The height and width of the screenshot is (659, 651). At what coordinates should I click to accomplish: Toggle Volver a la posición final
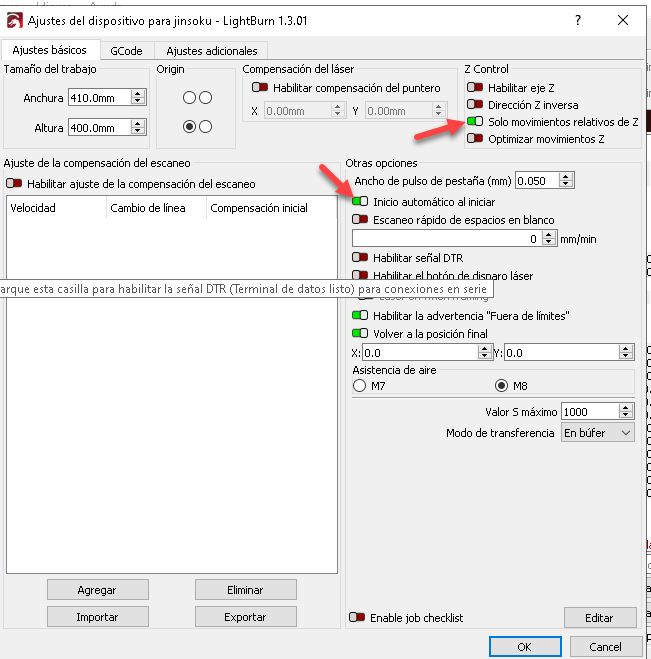(x=360, y=333)
